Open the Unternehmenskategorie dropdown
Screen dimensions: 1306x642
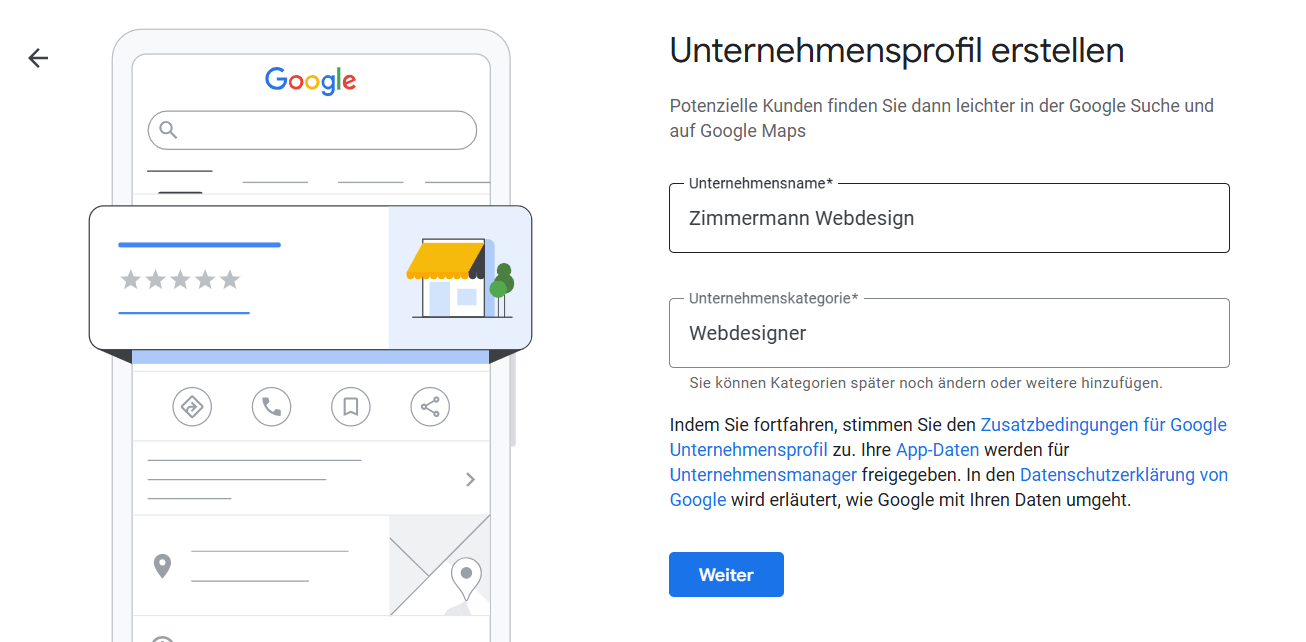point(949,332)
